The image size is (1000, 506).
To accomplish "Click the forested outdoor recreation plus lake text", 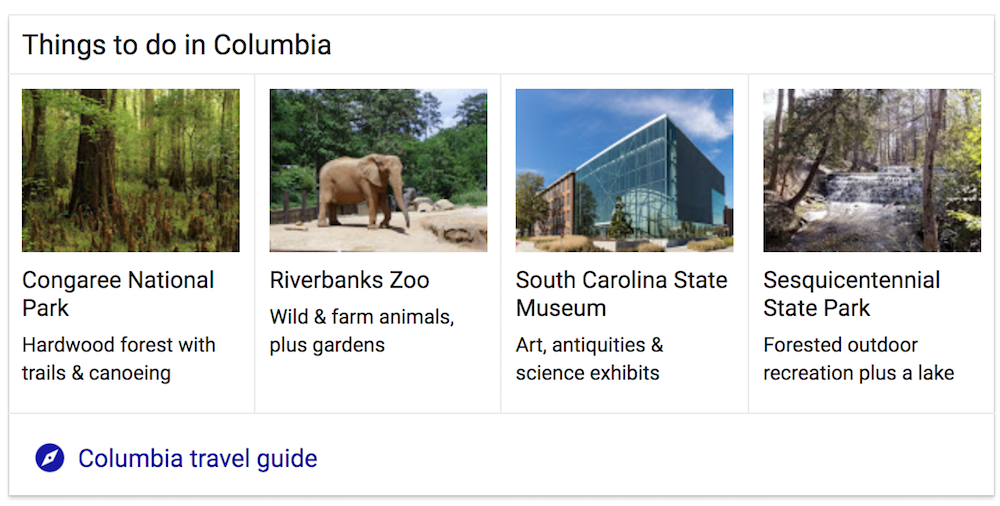I will [858, 359].
